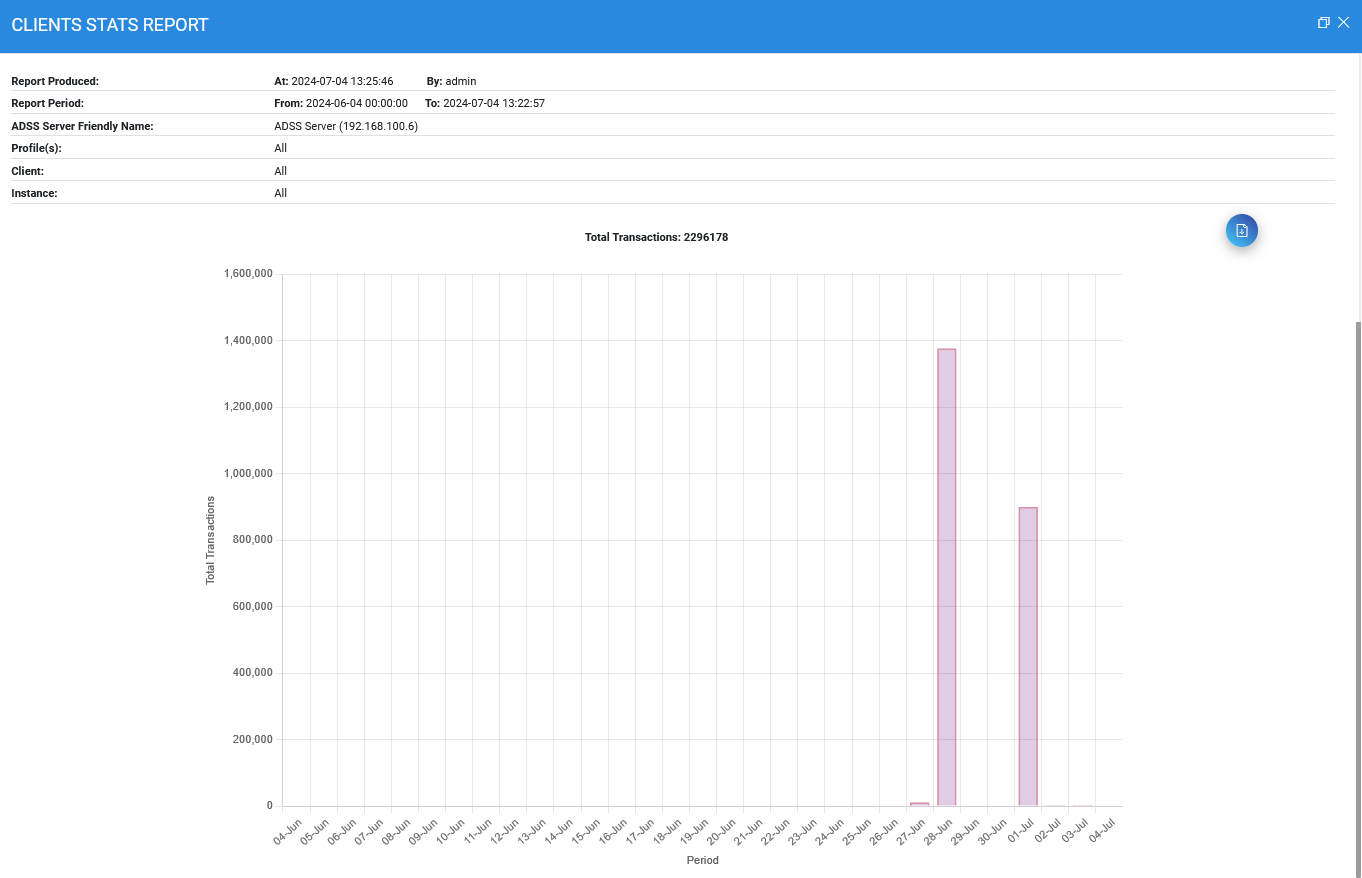Close the Clients Stats Report dialog
1362x878 pixels.
[x=1344, y=23]
